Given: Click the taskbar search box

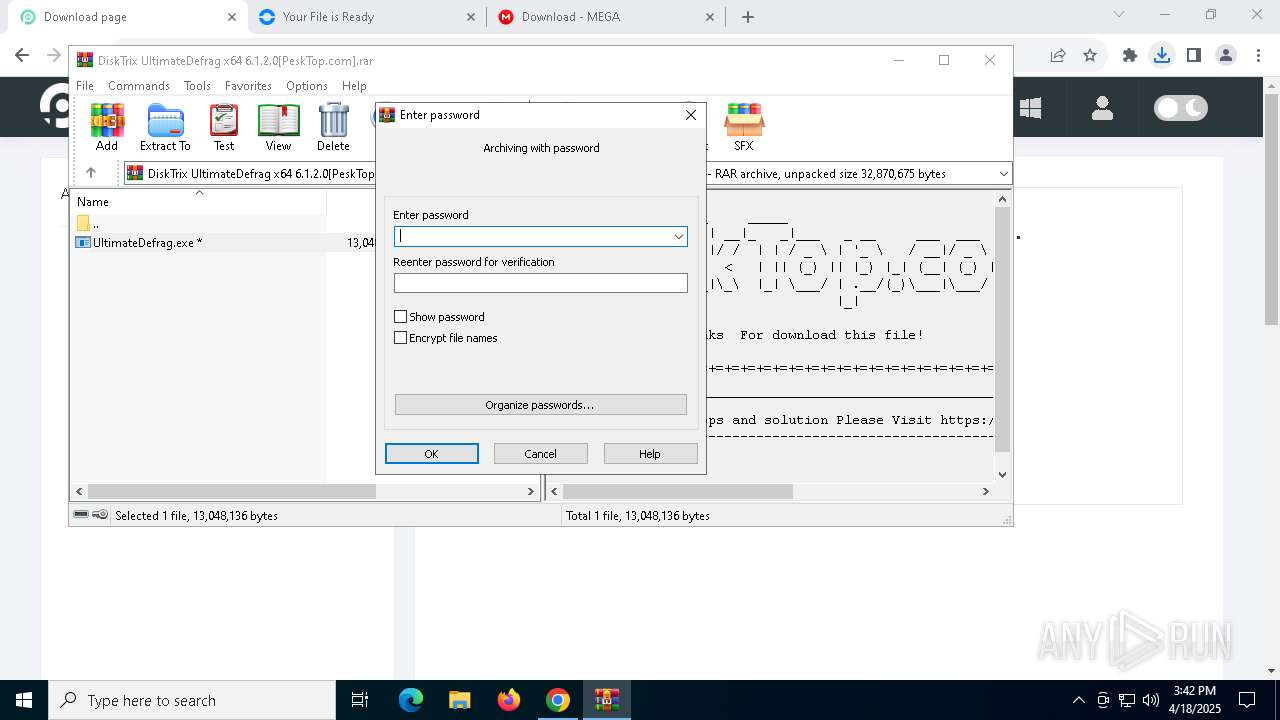Looking at the screenshot, I should (x=192, y=700).
